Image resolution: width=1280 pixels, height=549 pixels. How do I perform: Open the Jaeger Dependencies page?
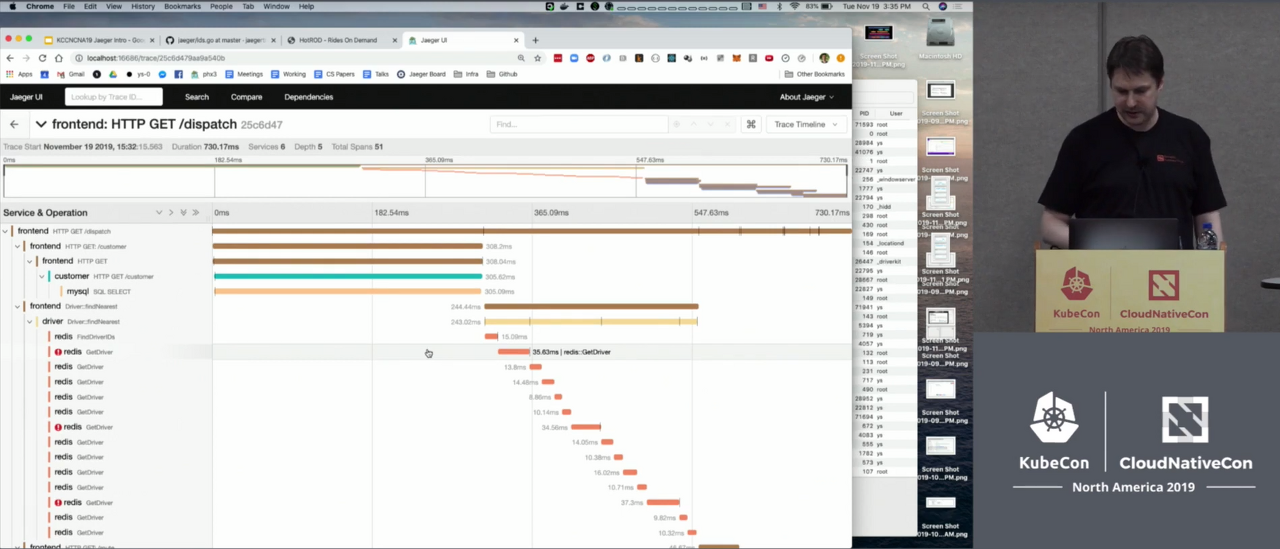click(309, 97)
